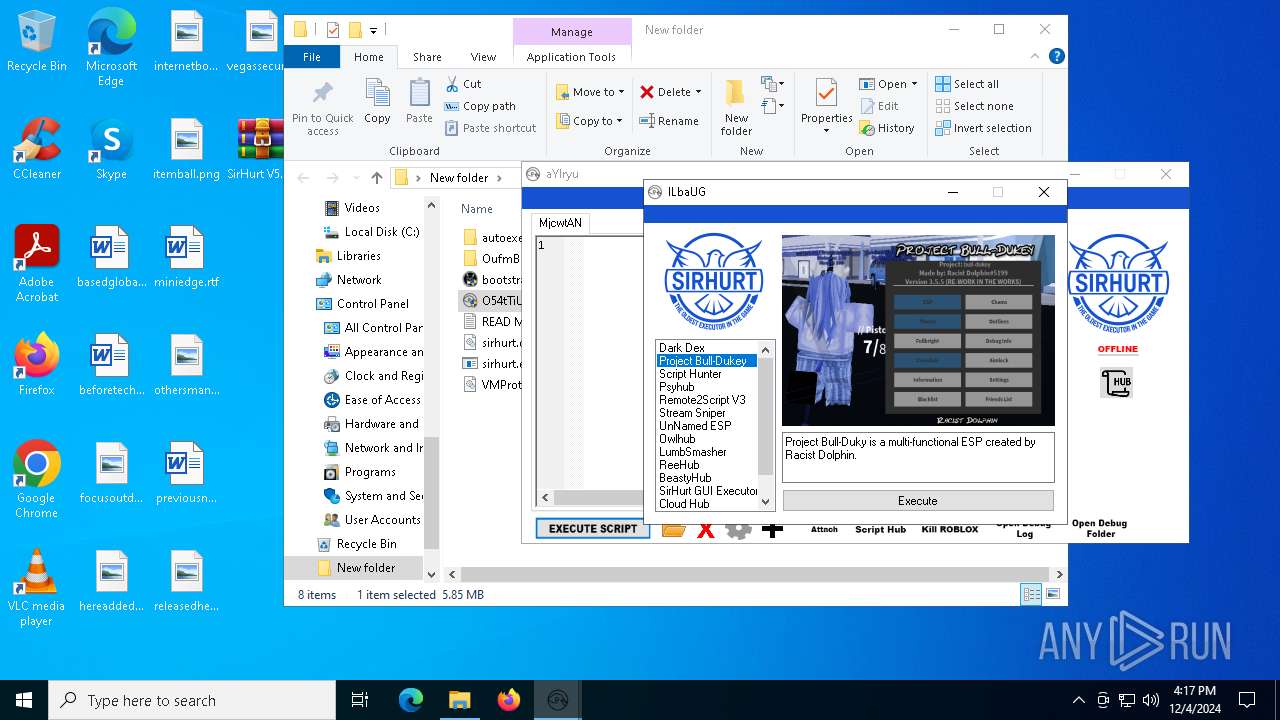Image resolution: width=1280 pixels, height=720 pixels.
Task: Add a new tab with the plus icon
Action: pos(772,529)
